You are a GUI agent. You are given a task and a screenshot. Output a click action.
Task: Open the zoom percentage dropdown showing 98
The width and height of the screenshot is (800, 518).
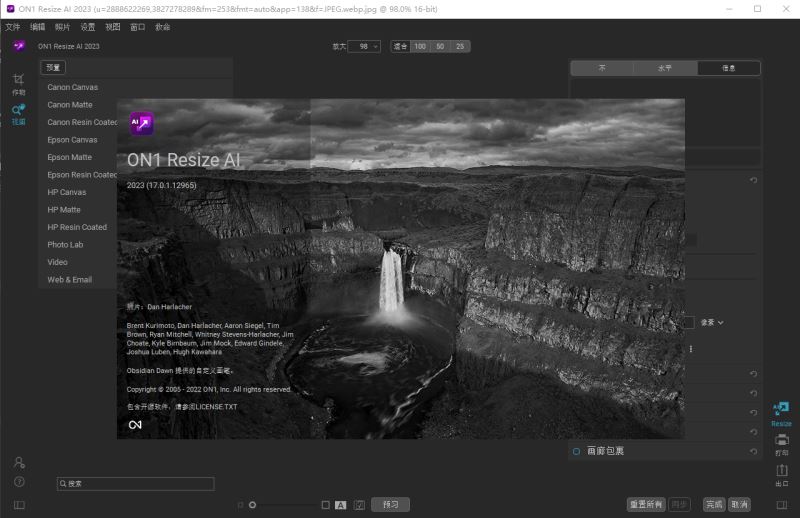(364, 46)
